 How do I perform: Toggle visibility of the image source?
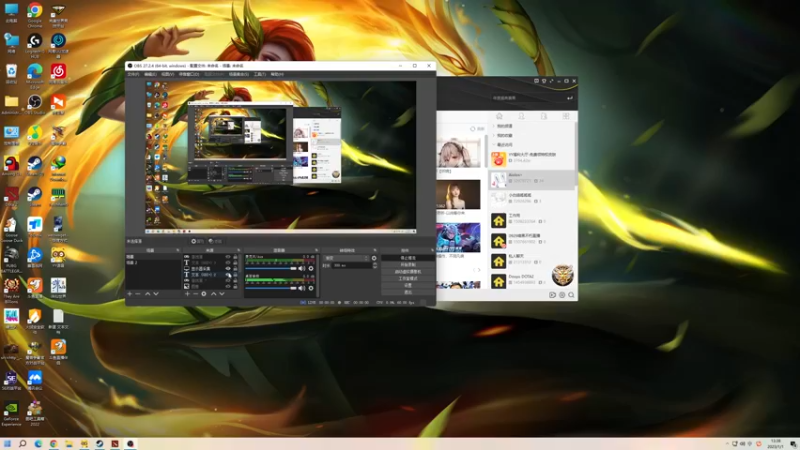(x=228, y=287)
